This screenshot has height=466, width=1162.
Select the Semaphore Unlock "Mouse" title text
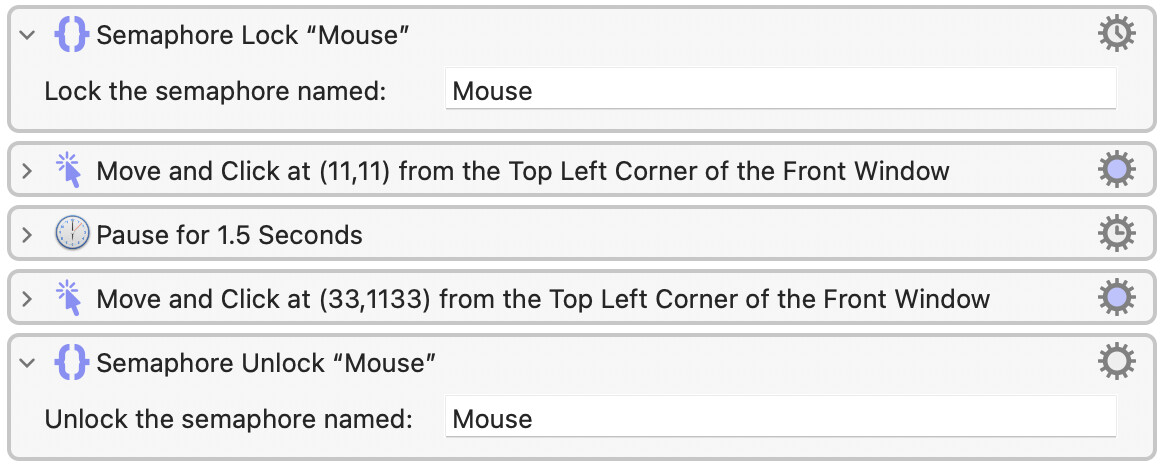266,362
